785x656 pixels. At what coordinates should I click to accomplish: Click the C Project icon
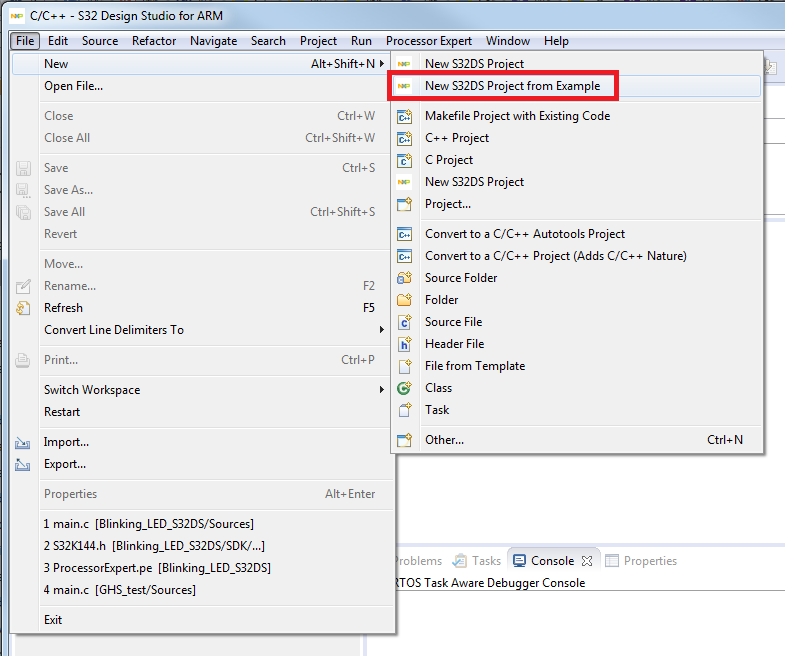click(x=405, y=160)
